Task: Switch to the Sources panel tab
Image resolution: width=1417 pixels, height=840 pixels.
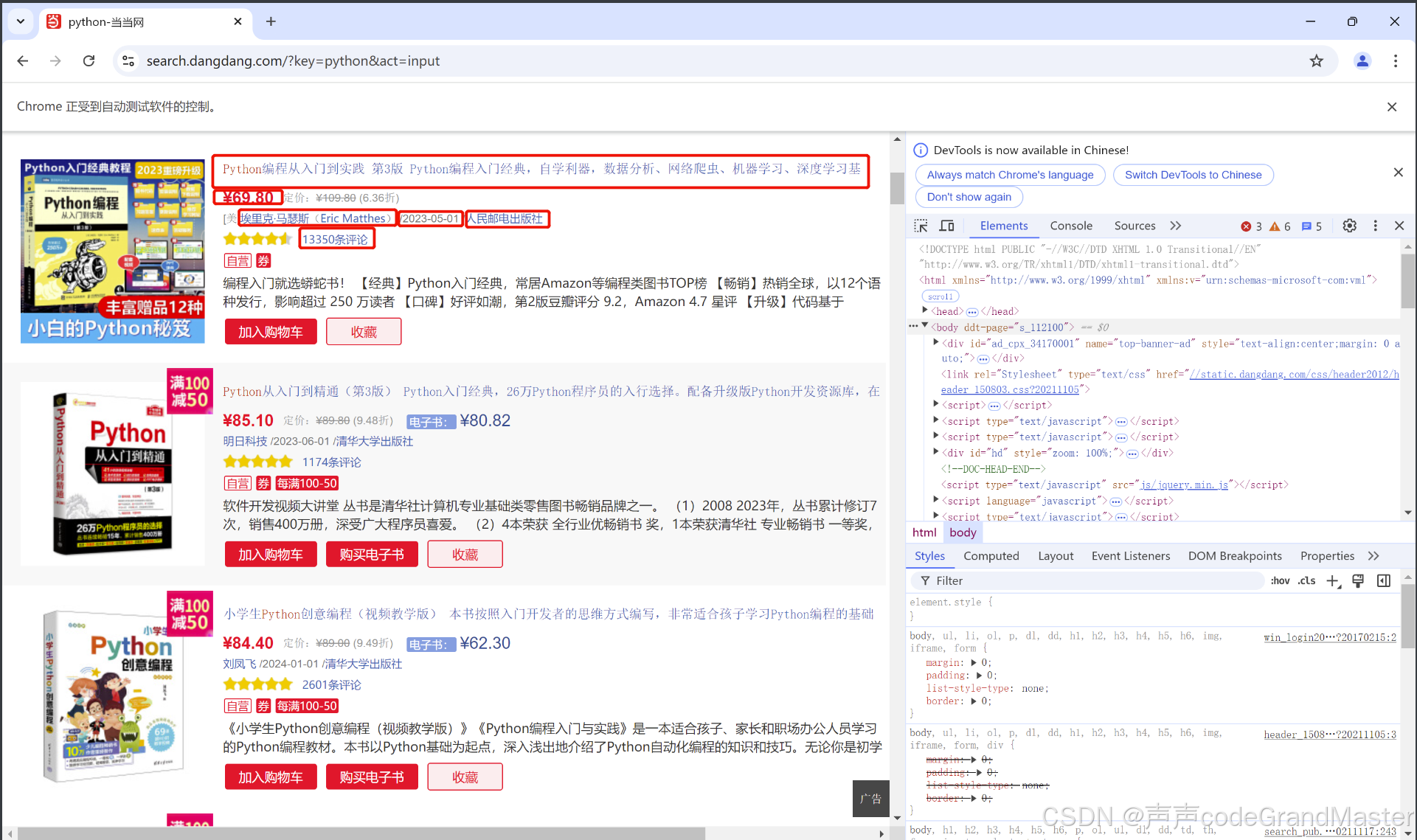Action: (x=1134, y=226)
